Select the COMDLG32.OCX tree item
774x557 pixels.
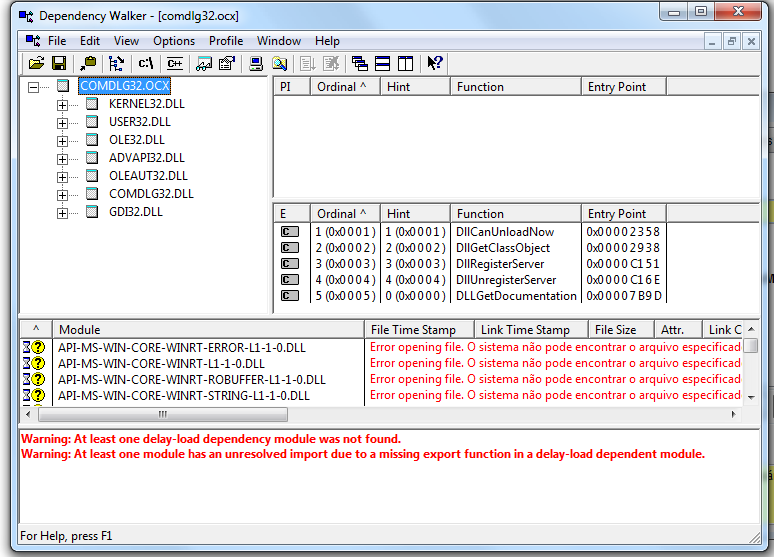pyautogui.click(x=125, y=86)
